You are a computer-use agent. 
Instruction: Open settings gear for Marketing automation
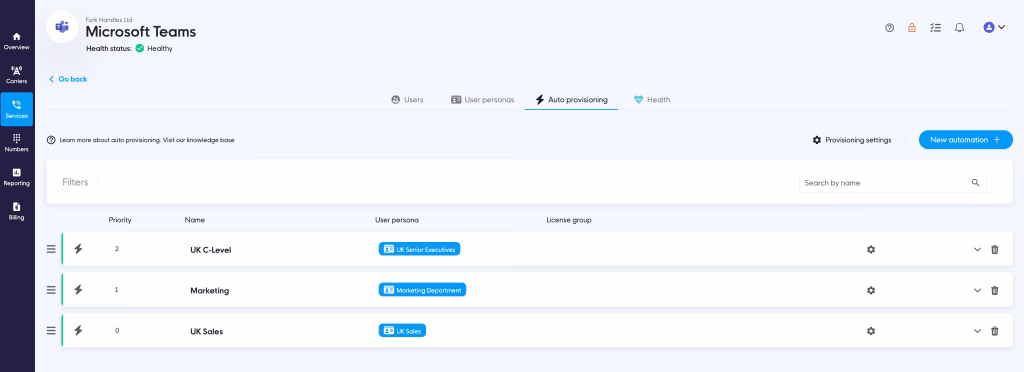tap(871, 290)
